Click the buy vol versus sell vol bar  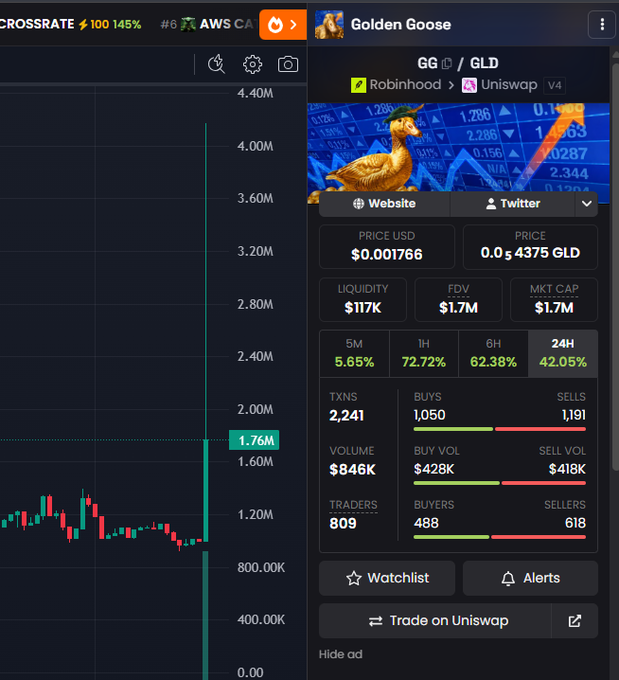click(x=500, y=483)
